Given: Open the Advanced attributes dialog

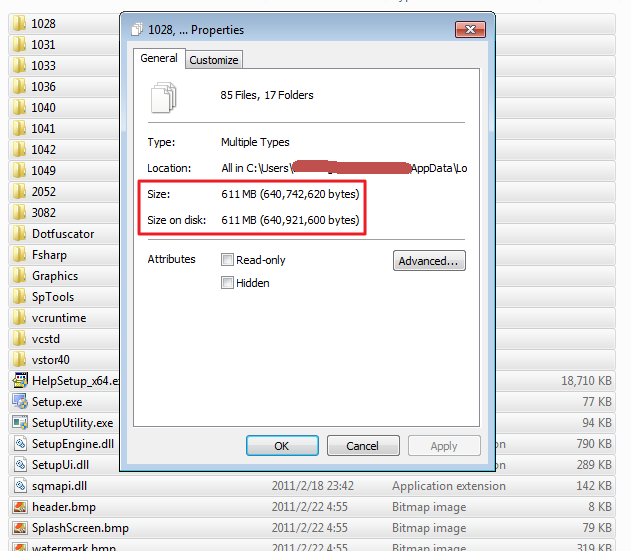Looking at the screenshot, I should [x=429, y=261].
